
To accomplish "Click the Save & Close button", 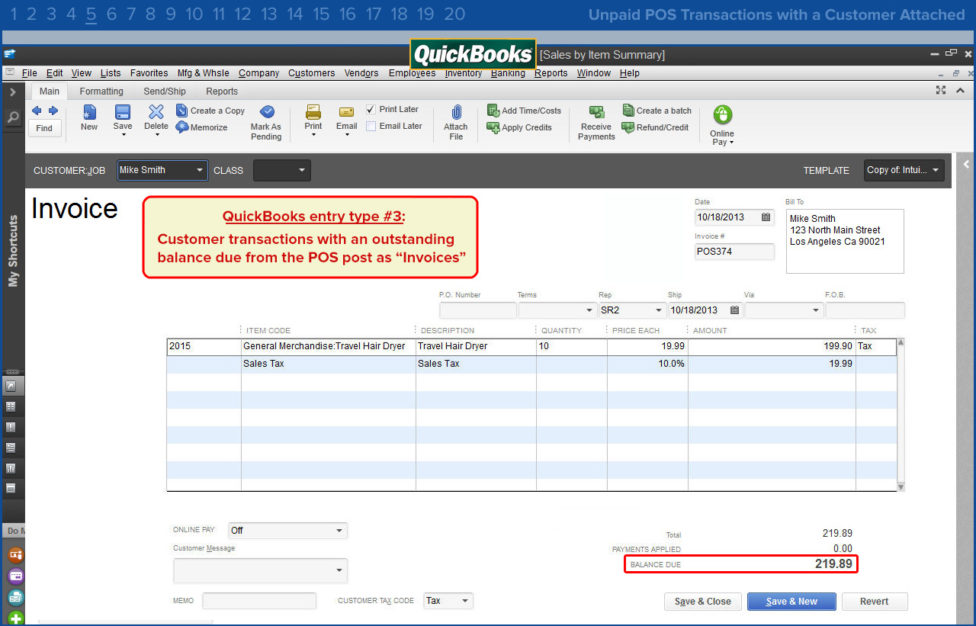I will [702, 601].
